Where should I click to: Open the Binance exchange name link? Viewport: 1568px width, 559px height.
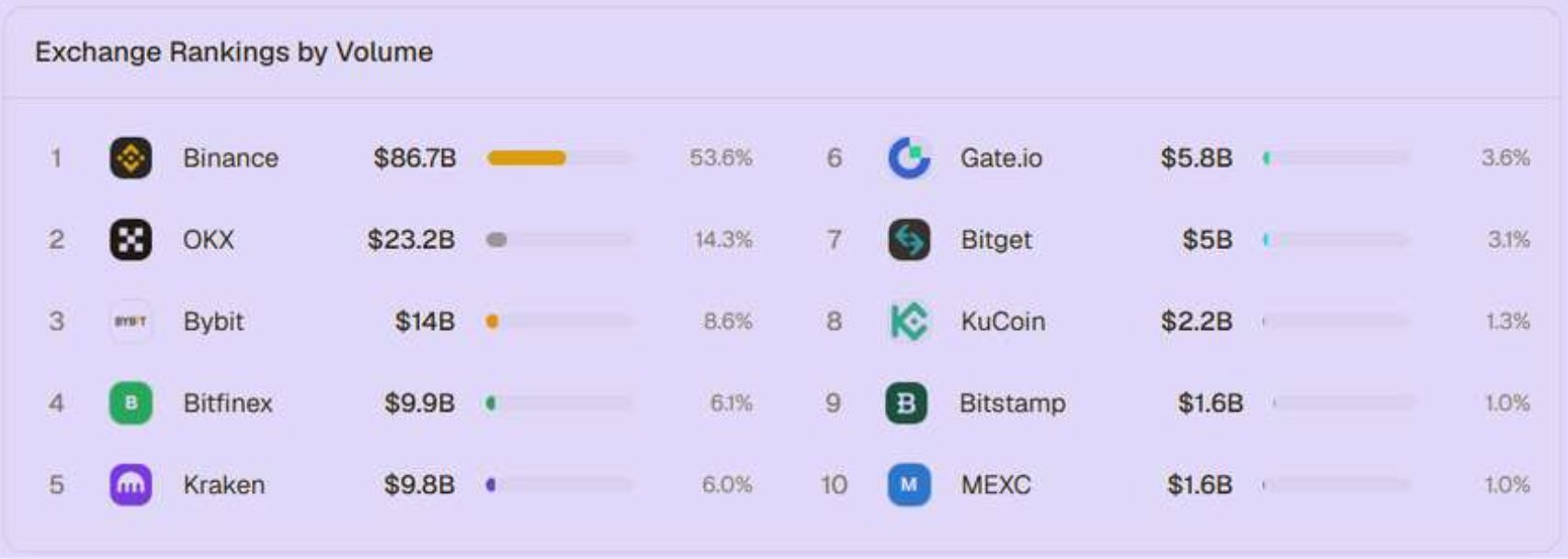[231, 158]
